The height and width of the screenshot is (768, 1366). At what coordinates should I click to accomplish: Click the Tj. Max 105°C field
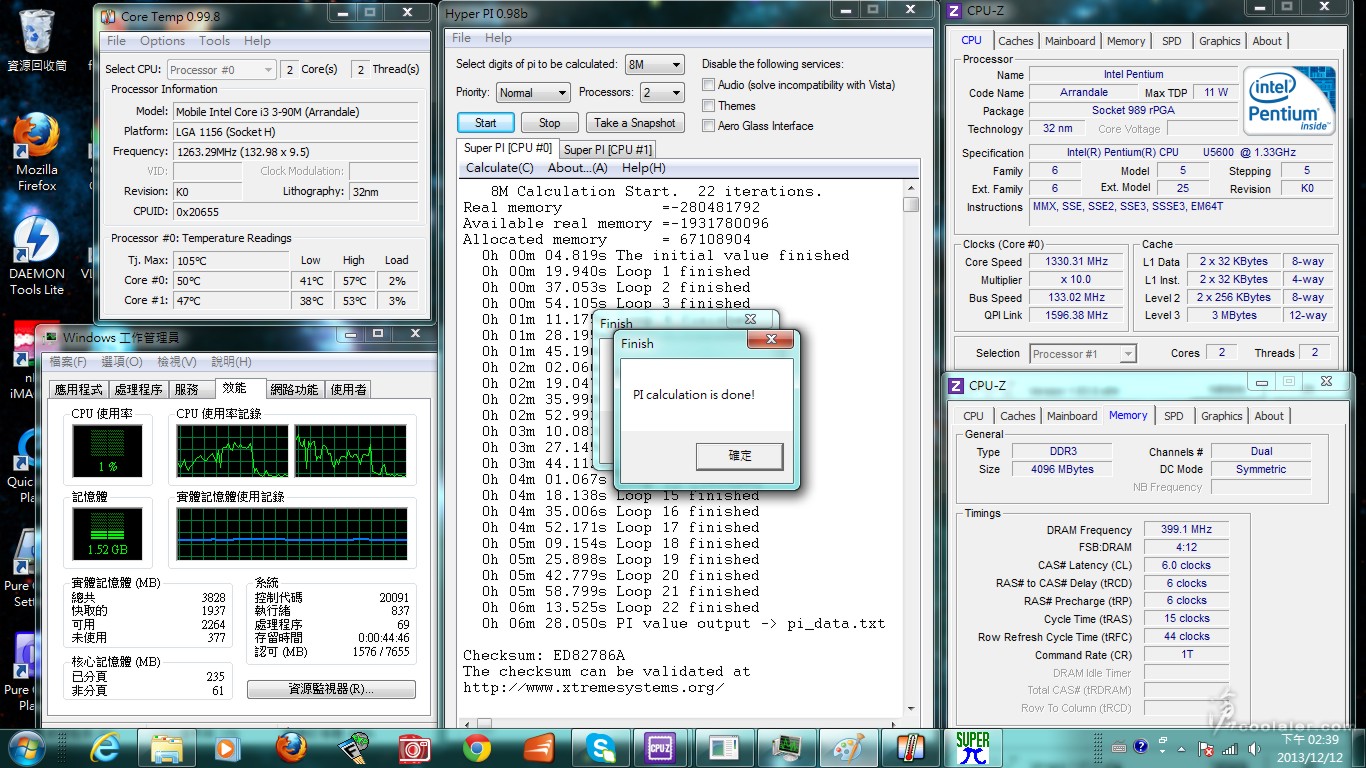pyautogui.click(x=232, y=260)
